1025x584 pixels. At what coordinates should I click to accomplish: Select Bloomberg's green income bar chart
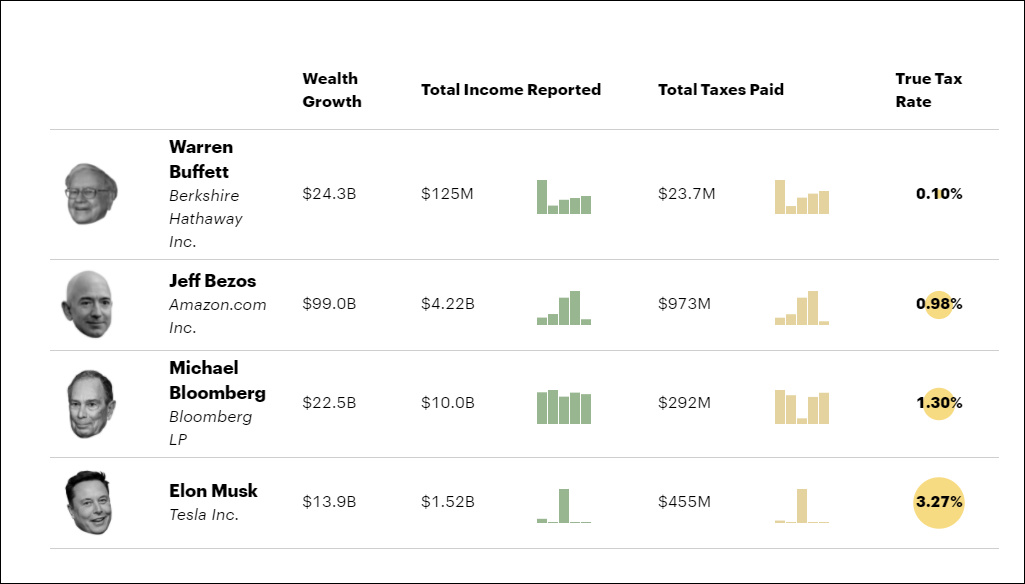(564, 407)
